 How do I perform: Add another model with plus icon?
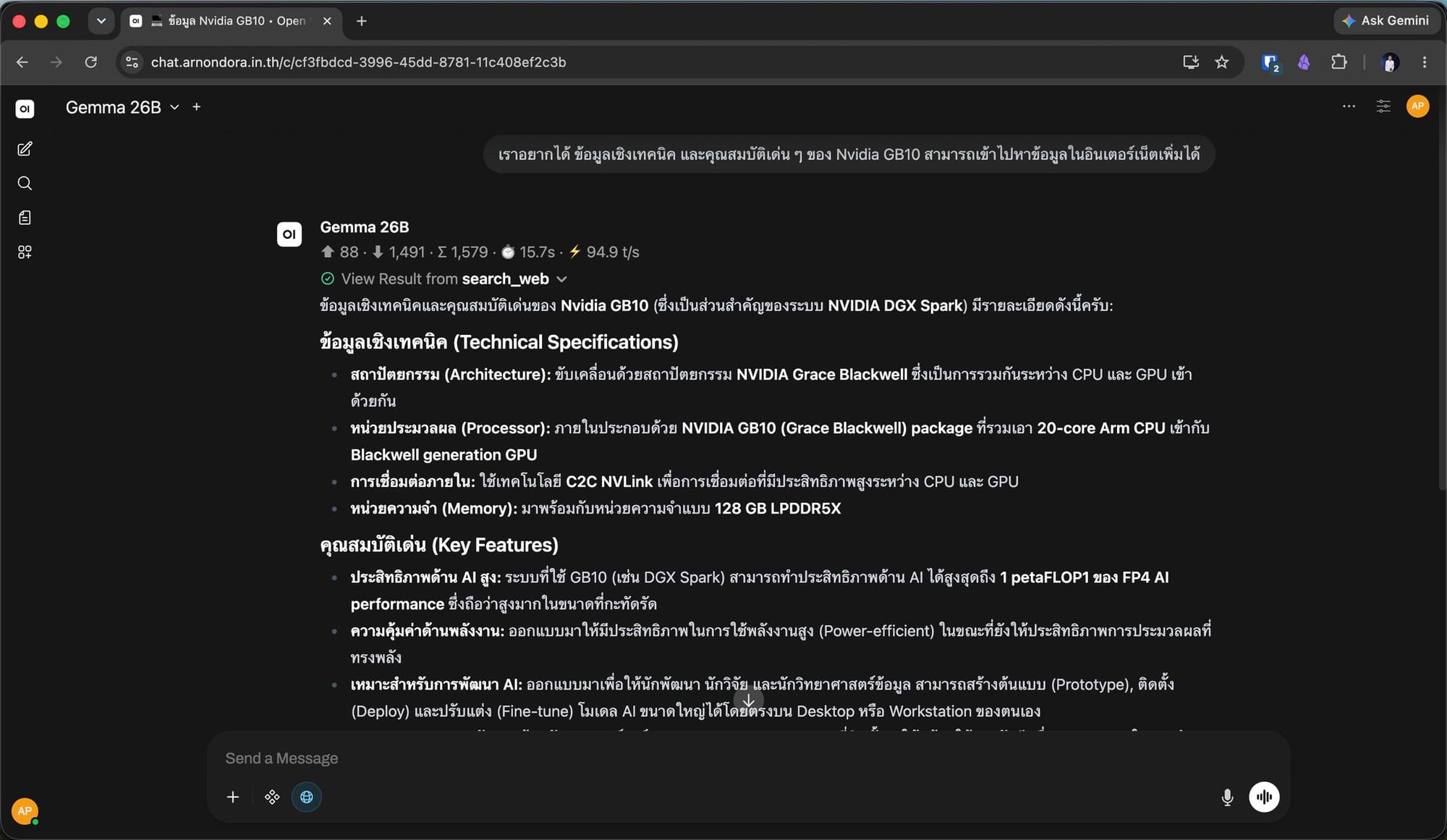pyautogui.click(x=196, y=107)
